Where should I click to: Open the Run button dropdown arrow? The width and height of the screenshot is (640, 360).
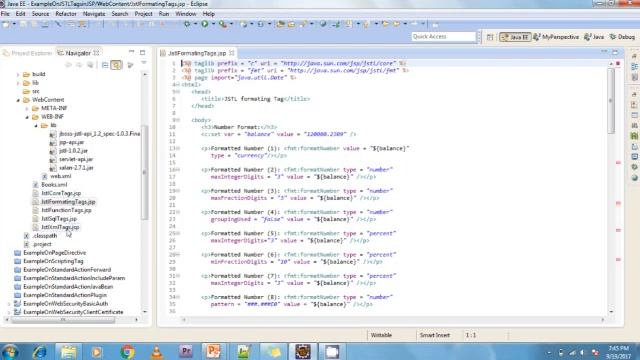click(x=213, y=24)
